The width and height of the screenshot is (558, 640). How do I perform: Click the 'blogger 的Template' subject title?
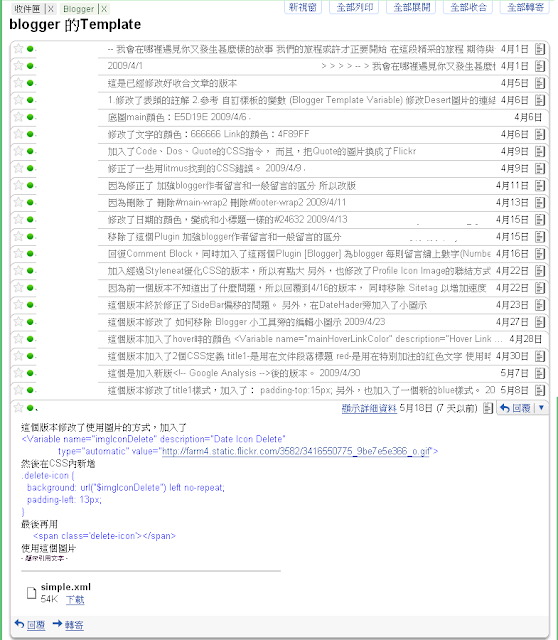tap(75, 24)
